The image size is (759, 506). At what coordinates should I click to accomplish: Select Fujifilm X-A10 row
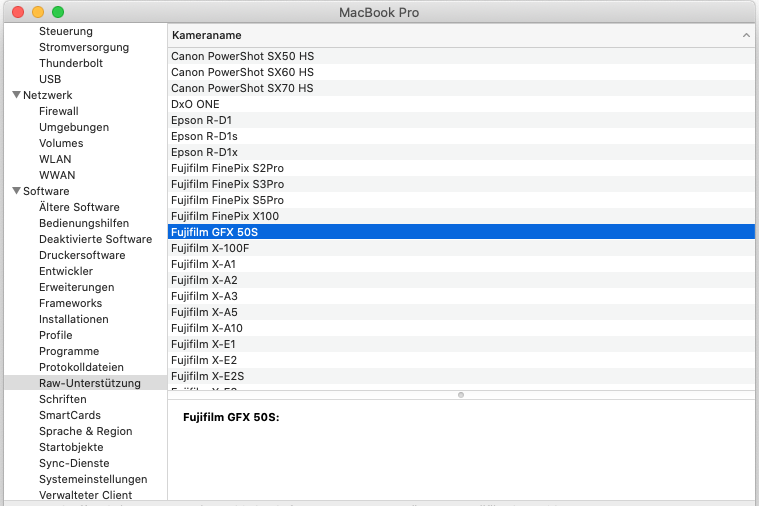coord(461,327)
